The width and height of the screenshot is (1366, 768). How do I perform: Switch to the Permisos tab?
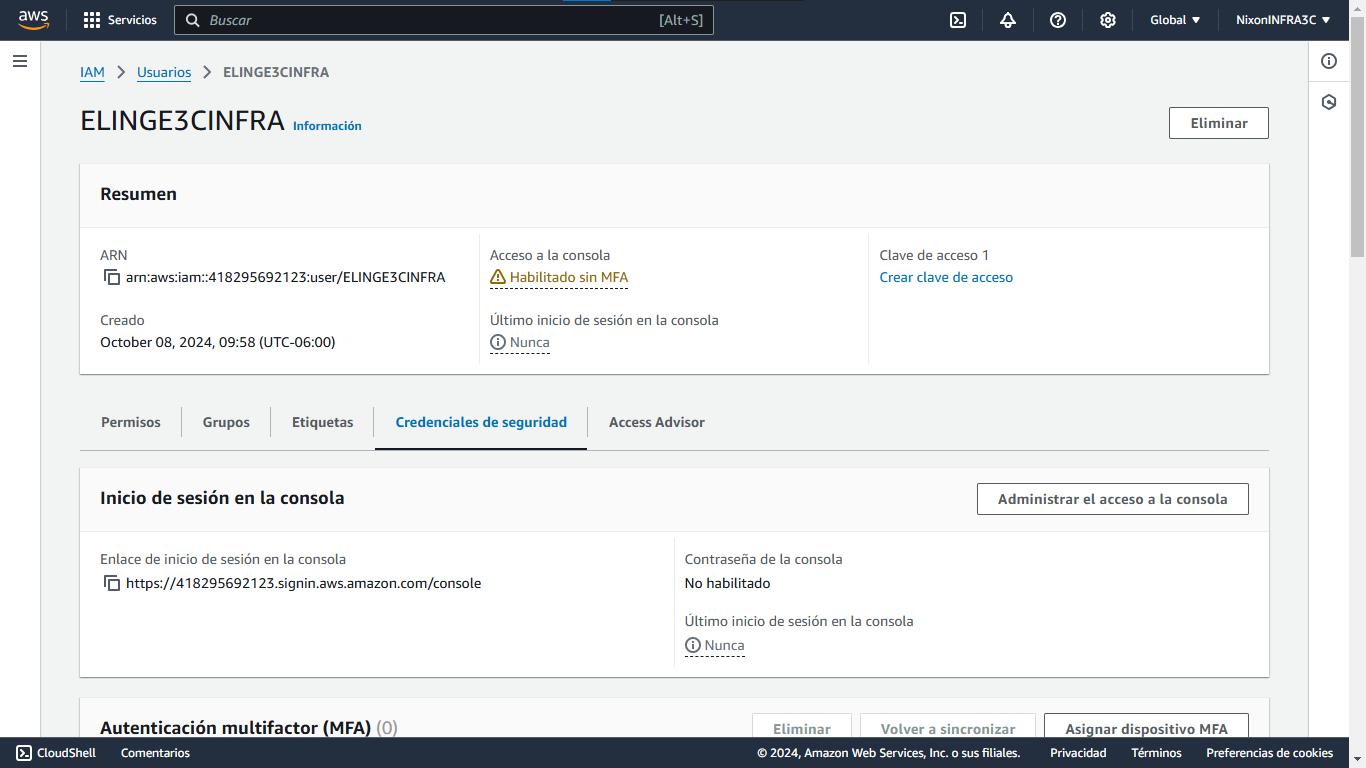pos(131,422)
